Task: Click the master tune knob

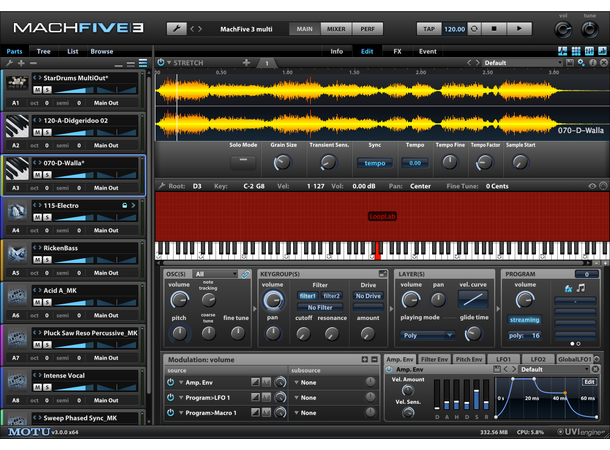Action: (x=589, y=30)
